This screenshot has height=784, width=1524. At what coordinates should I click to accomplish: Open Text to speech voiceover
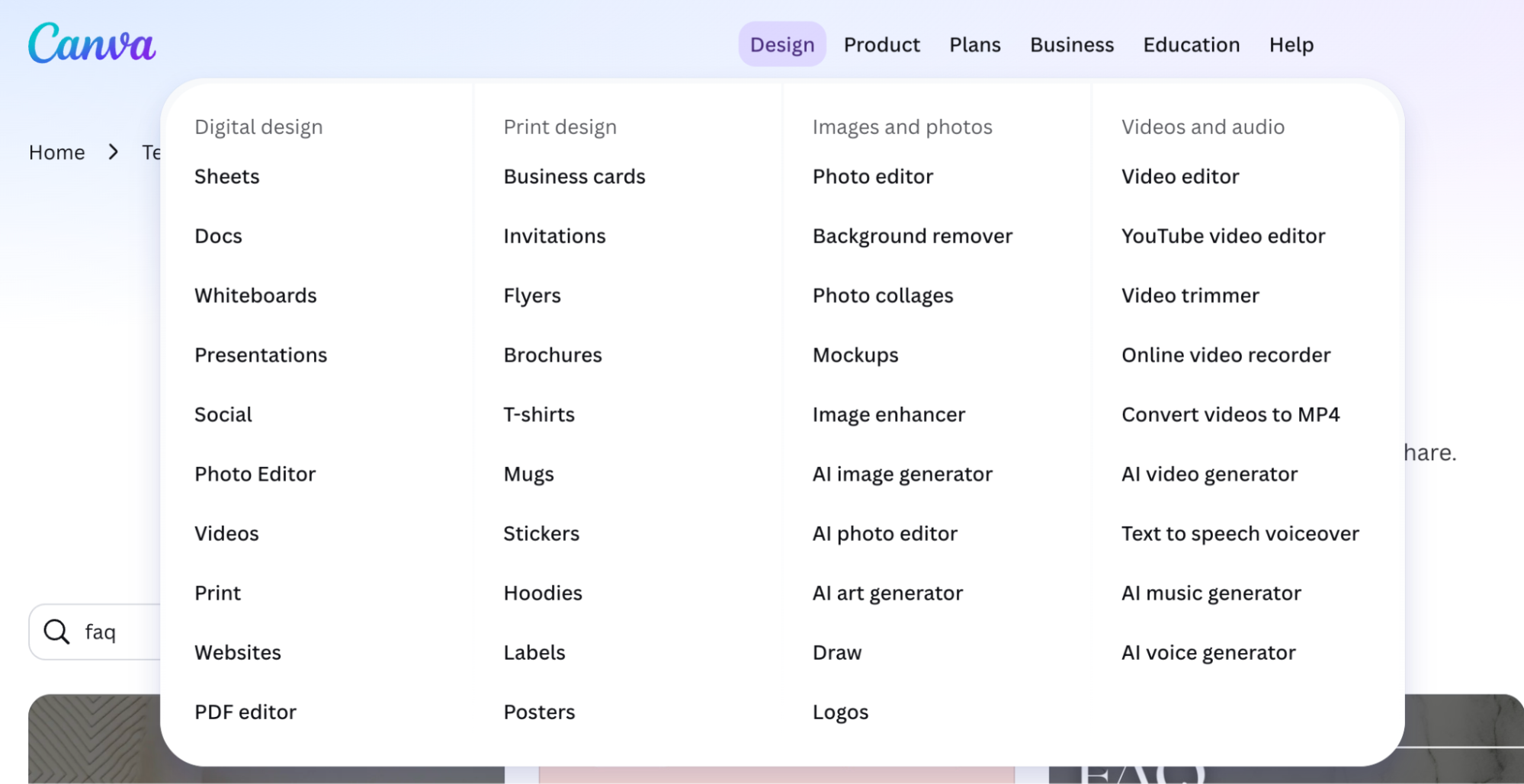coord(1240,533)
